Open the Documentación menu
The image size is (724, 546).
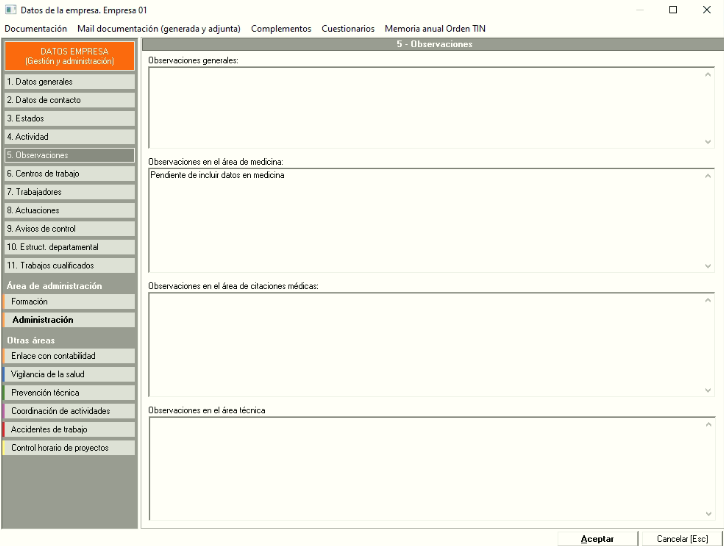[36, 29]
